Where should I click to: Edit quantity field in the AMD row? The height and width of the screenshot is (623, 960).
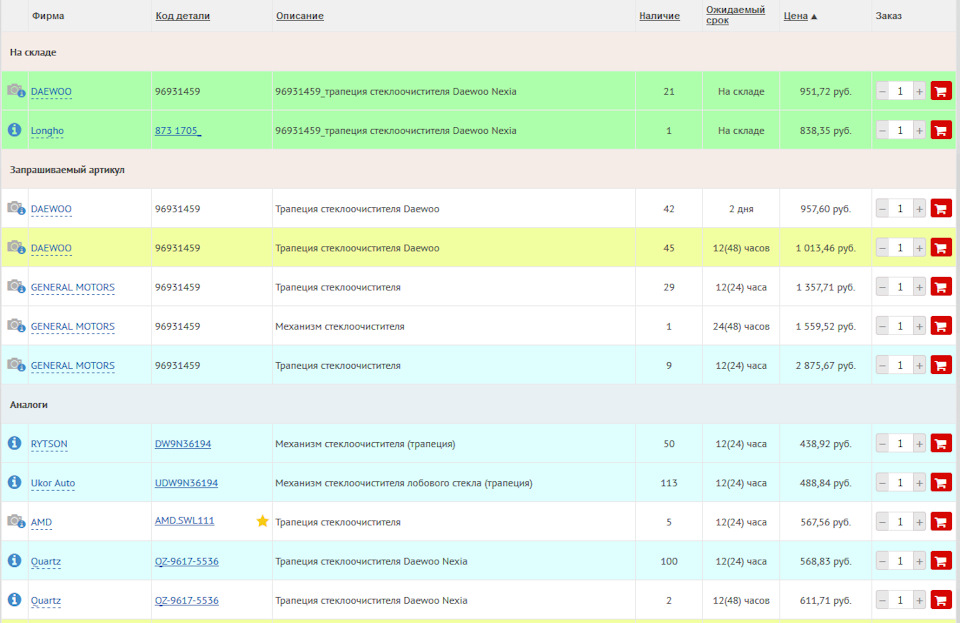click(x=900, y=522)
